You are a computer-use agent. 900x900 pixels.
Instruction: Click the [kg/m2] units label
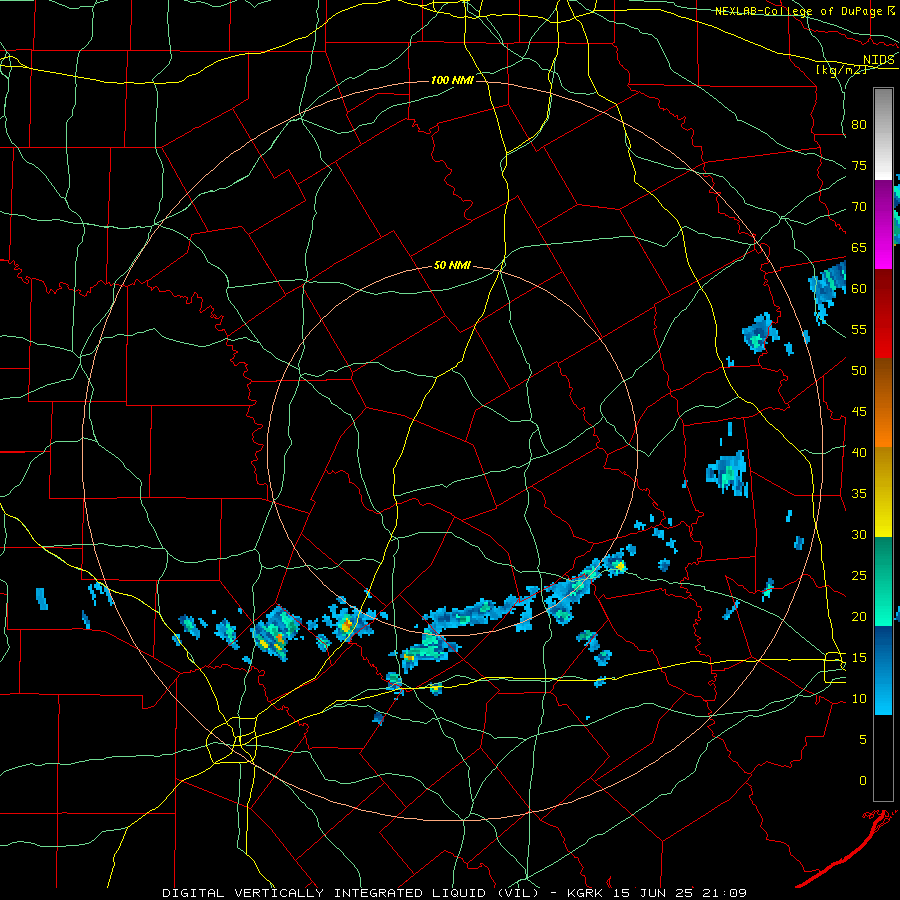(x=841, y=69)
